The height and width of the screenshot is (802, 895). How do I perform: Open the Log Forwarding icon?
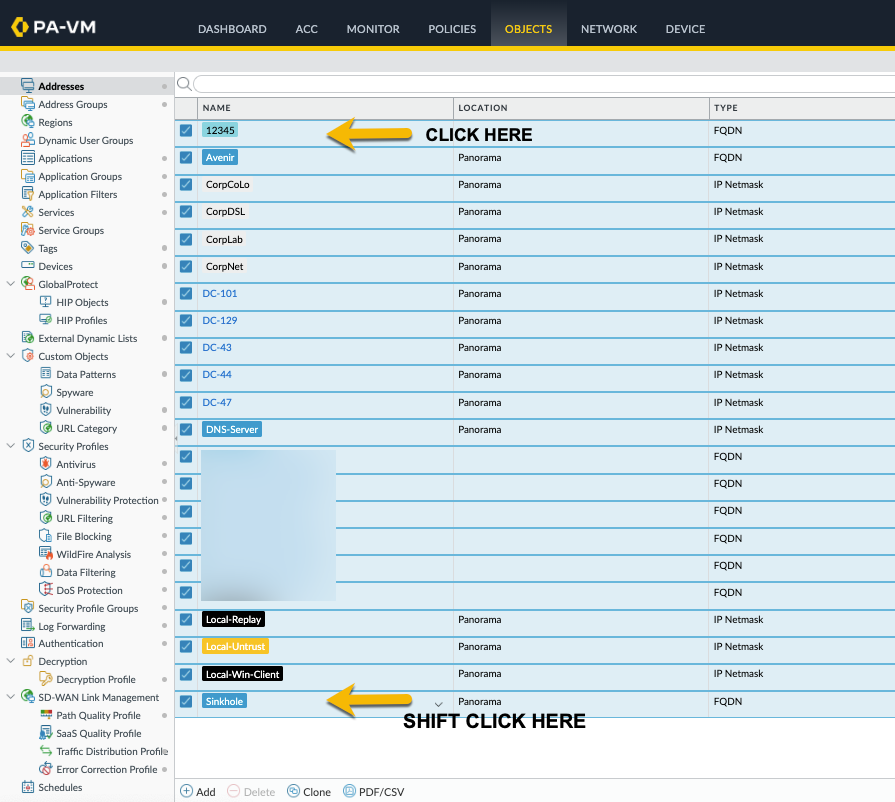(x=27, y=625)
